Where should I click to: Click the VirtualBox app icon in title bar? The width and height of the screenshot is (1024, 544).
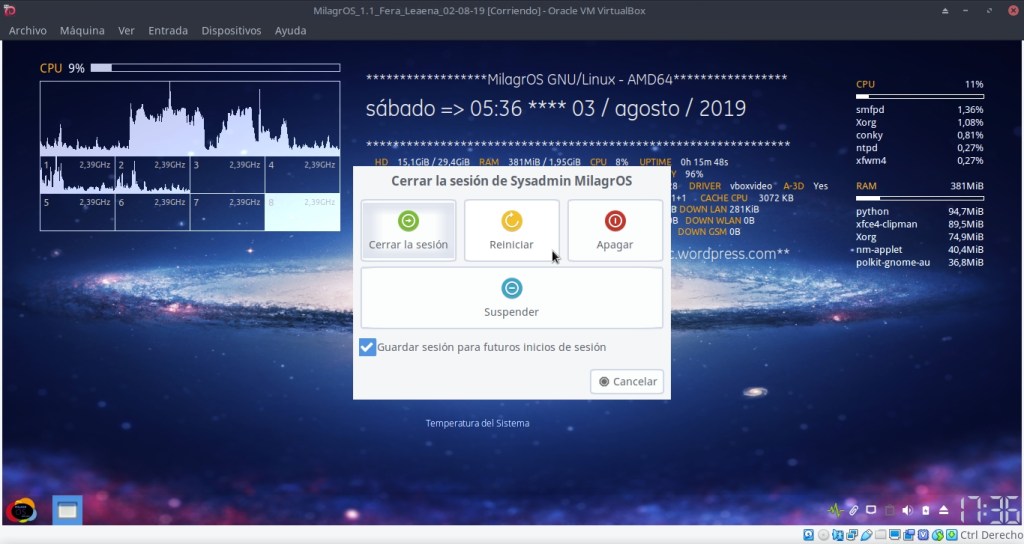point(9,10)
